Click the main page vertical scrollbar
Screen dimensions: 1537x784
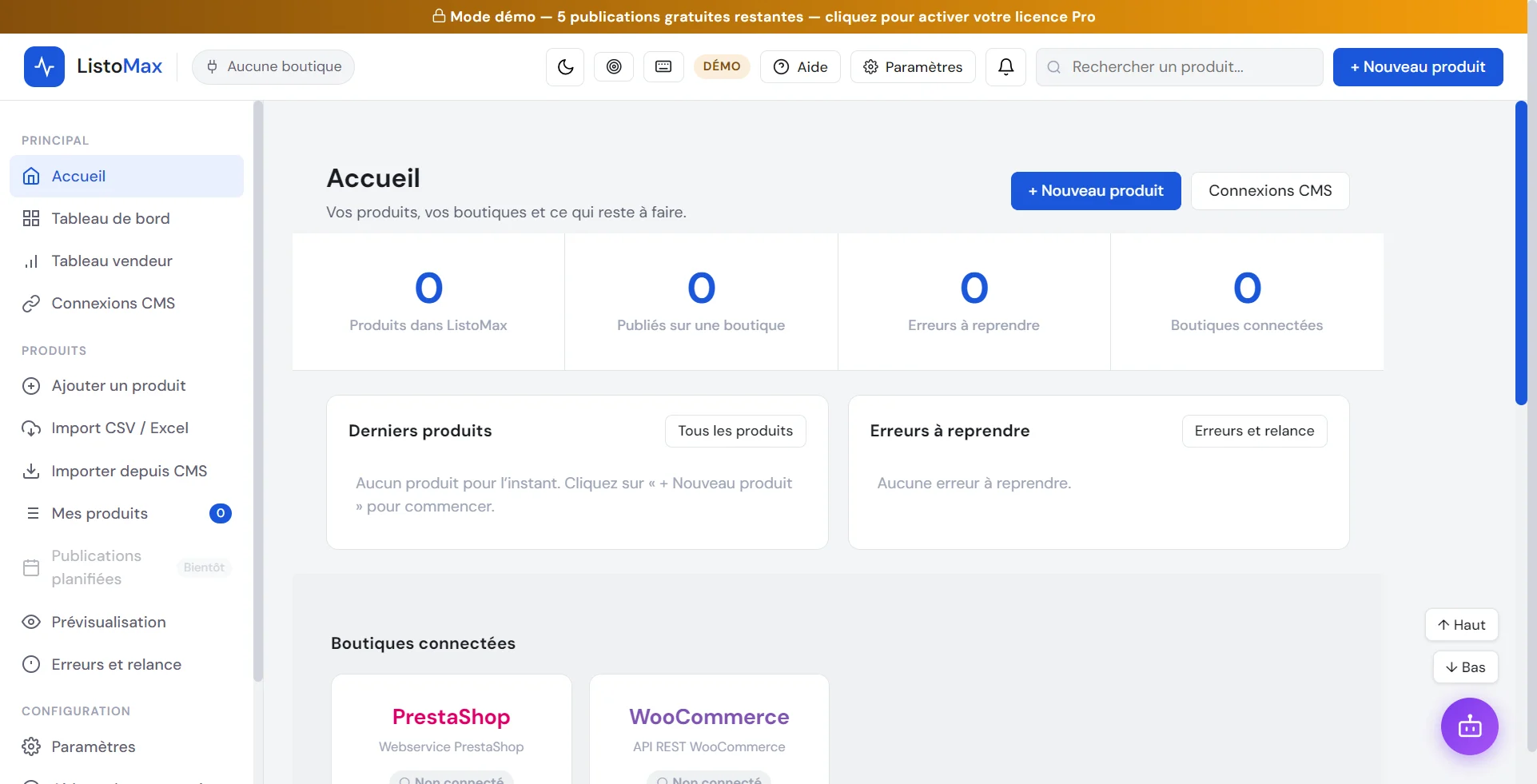1520,253
